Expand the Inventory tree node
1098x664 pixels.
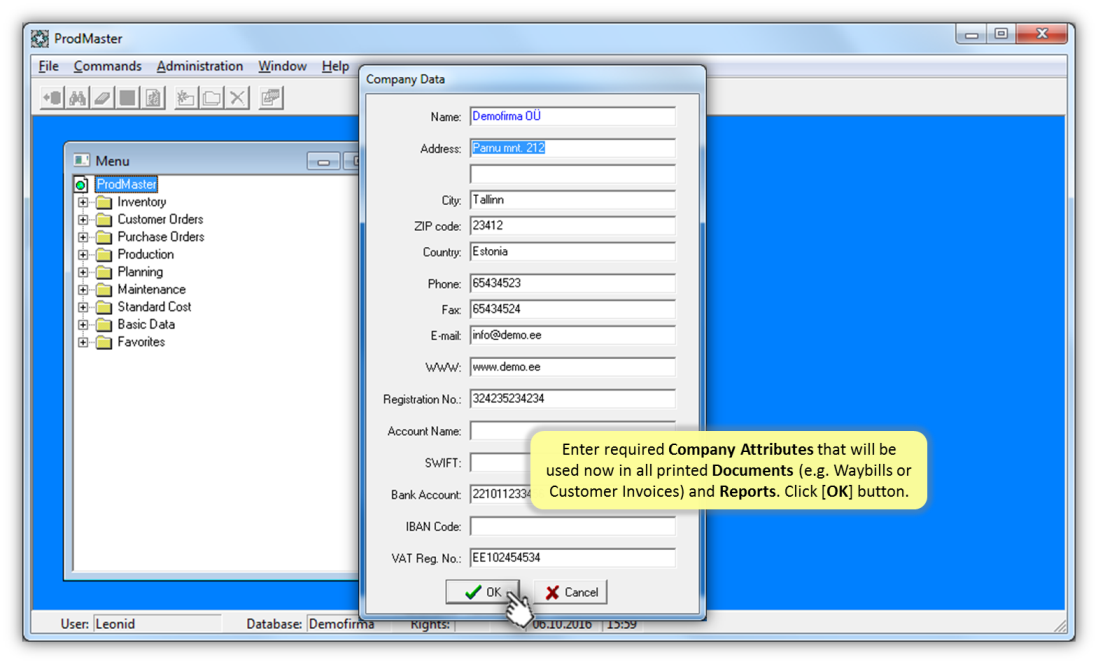click(83, 202)
